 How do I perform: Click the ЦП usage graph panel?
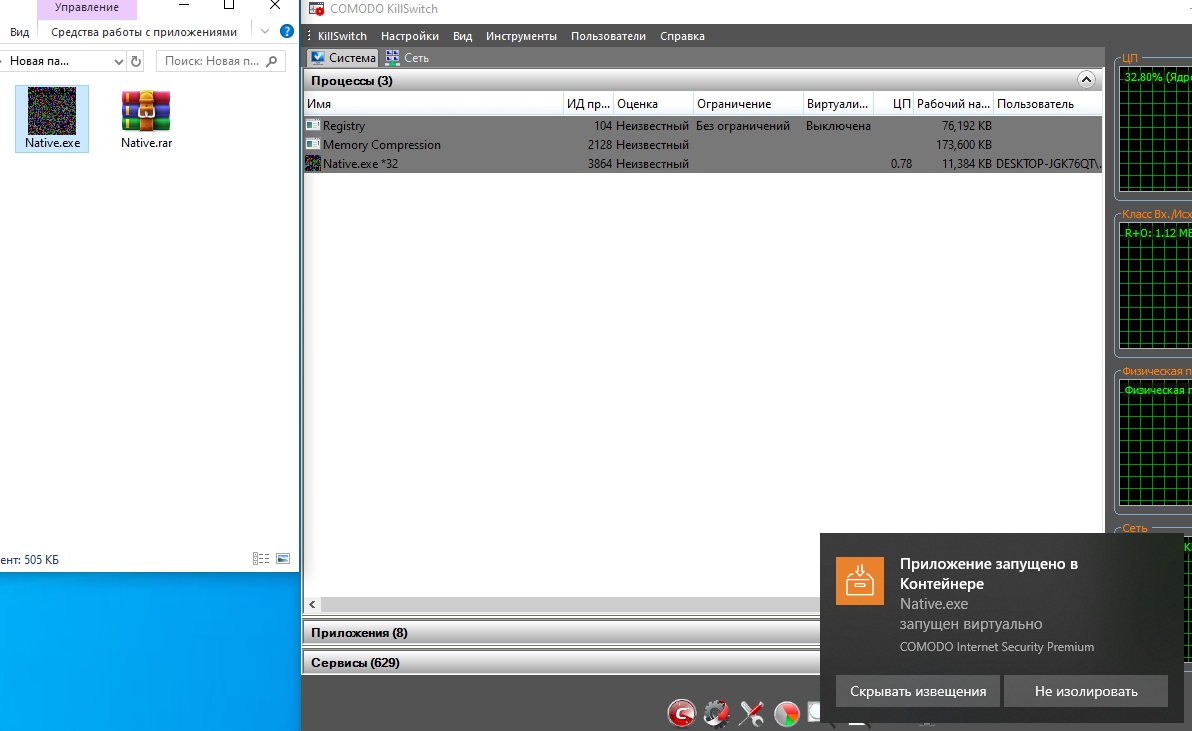1155,129
